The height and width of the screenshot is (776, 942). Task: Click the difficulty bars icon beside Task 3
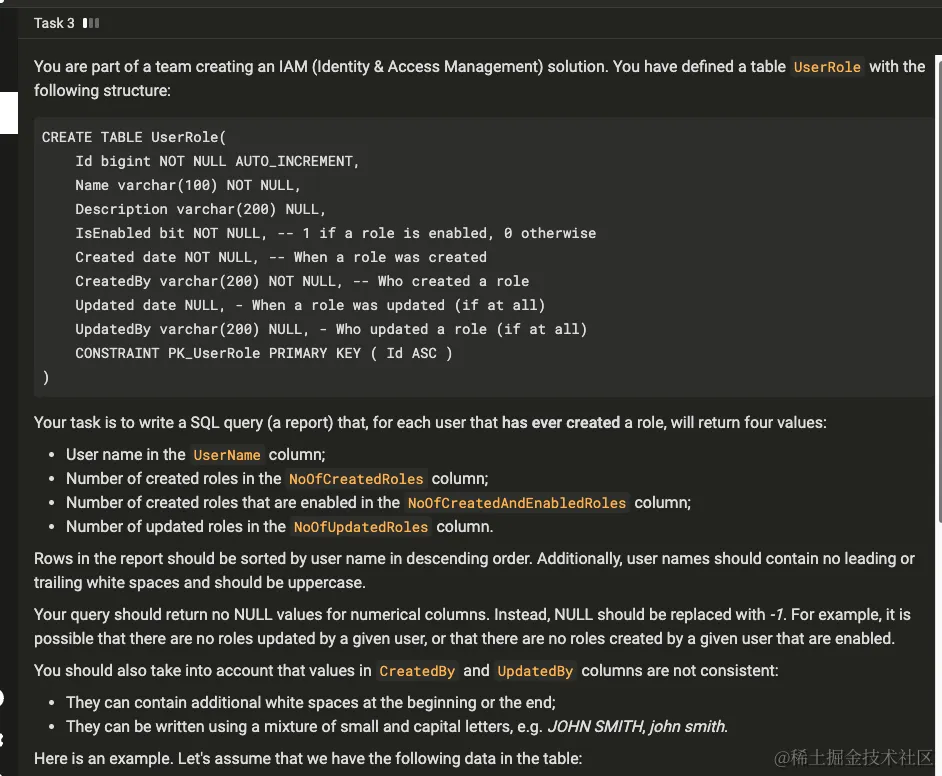point(91,23)
